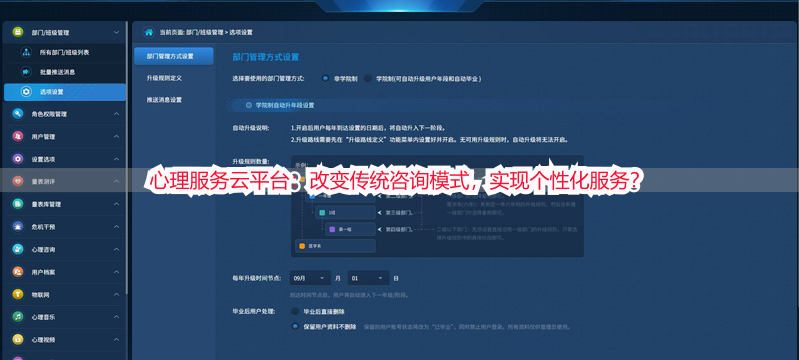Expand the 心理视频 chevron
The width and height of the screenshot is (799, 360).
click(116, 339)
